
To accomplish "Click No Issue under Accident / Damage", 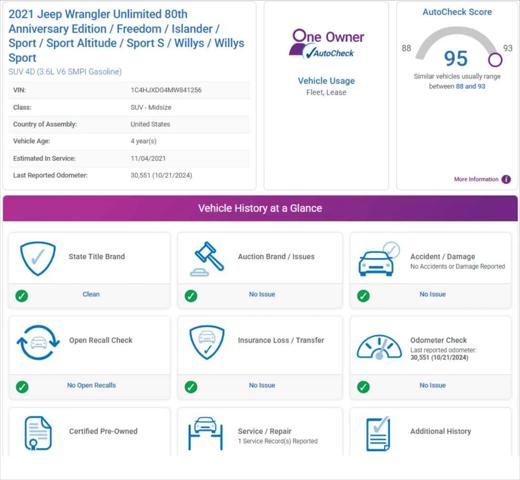I will (432, 294).
